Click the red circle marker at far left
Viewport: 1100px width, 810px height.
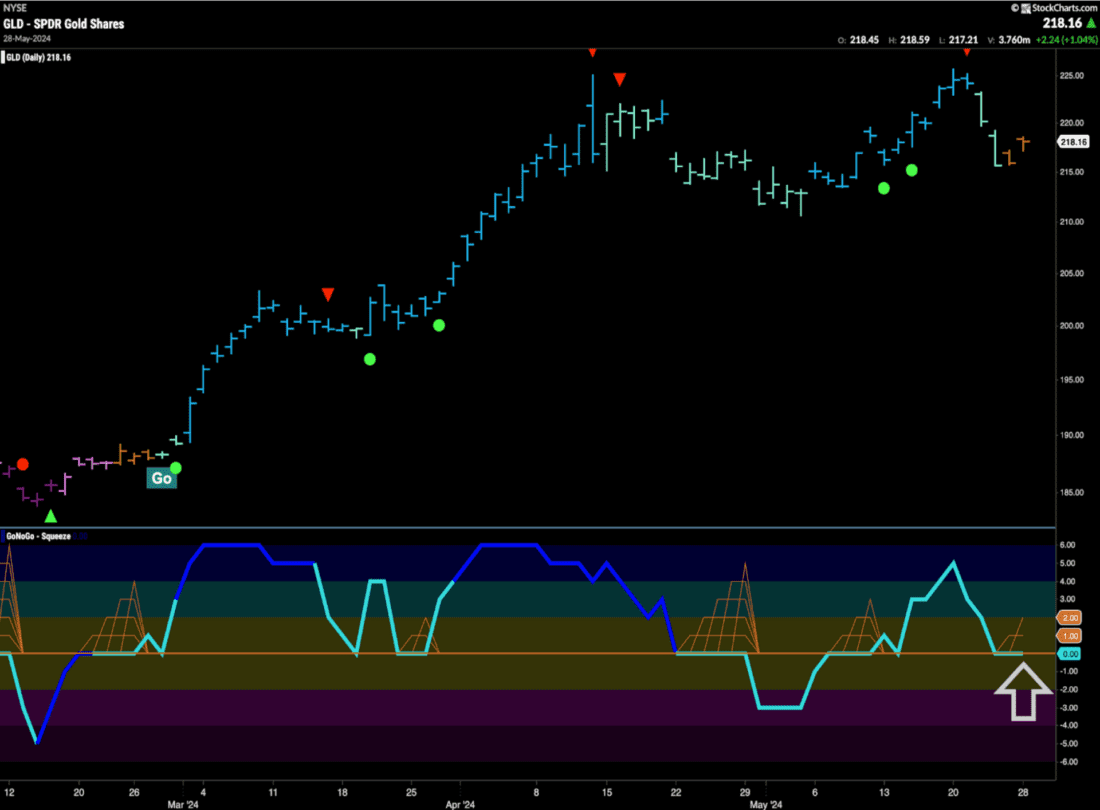click(23, 464)
